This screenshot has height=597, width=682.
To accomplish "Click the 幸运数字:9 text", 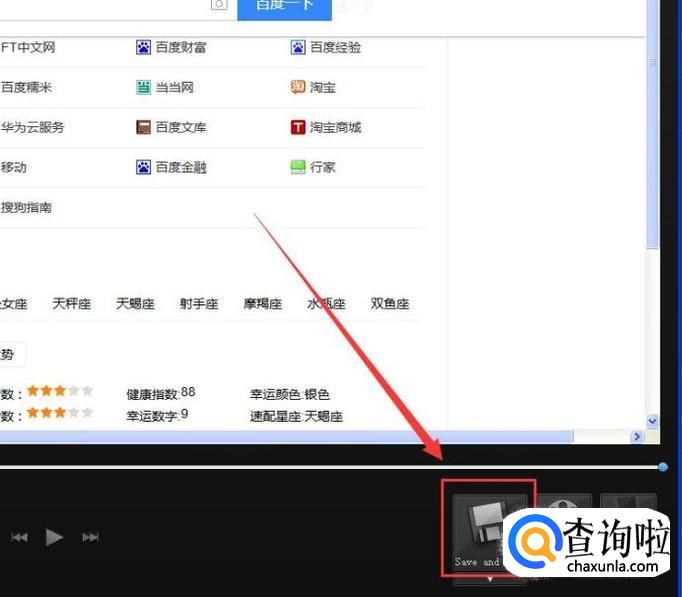I will pos(157,415).
